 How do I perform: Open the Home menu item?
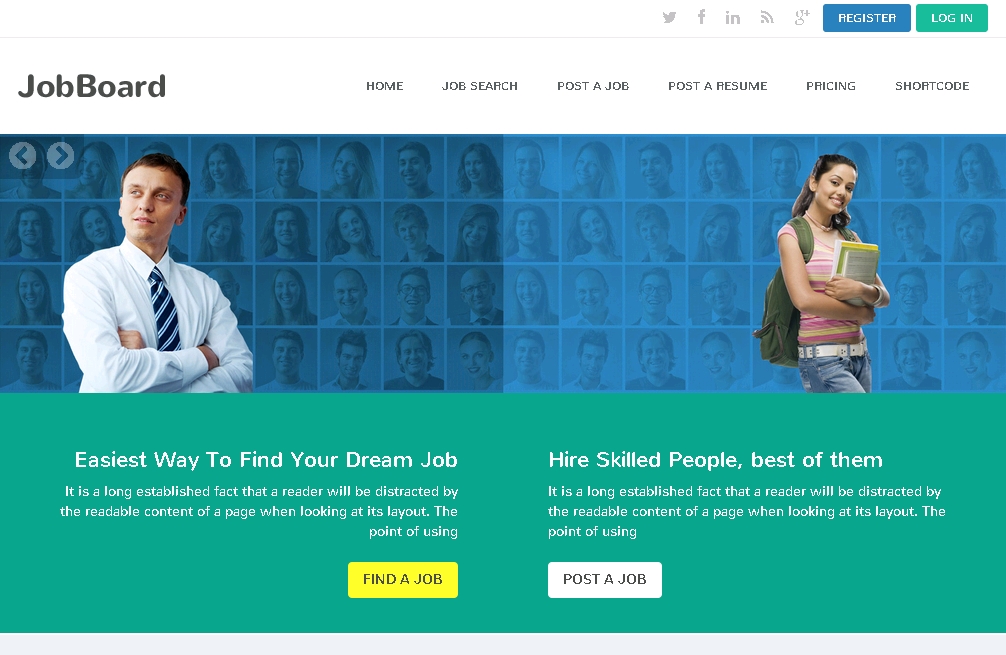pos(384,86)
